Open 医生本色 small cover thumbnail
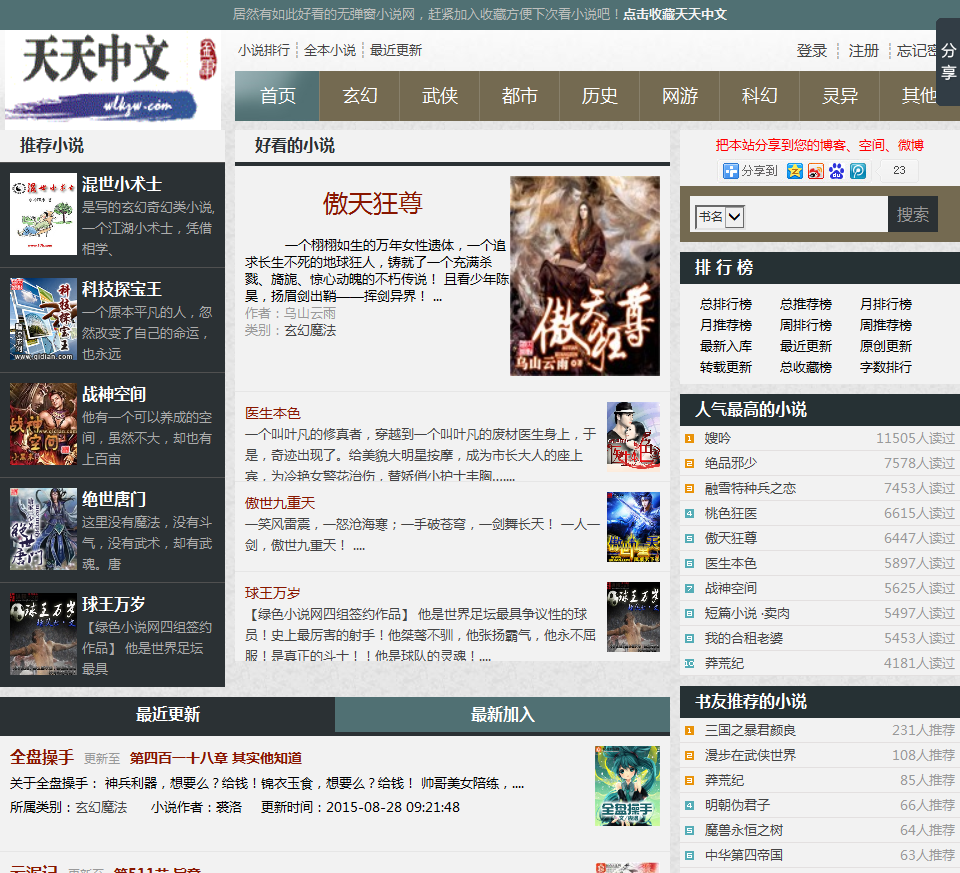Viewport: 960px width, 873px height. [x=633, y=436]
